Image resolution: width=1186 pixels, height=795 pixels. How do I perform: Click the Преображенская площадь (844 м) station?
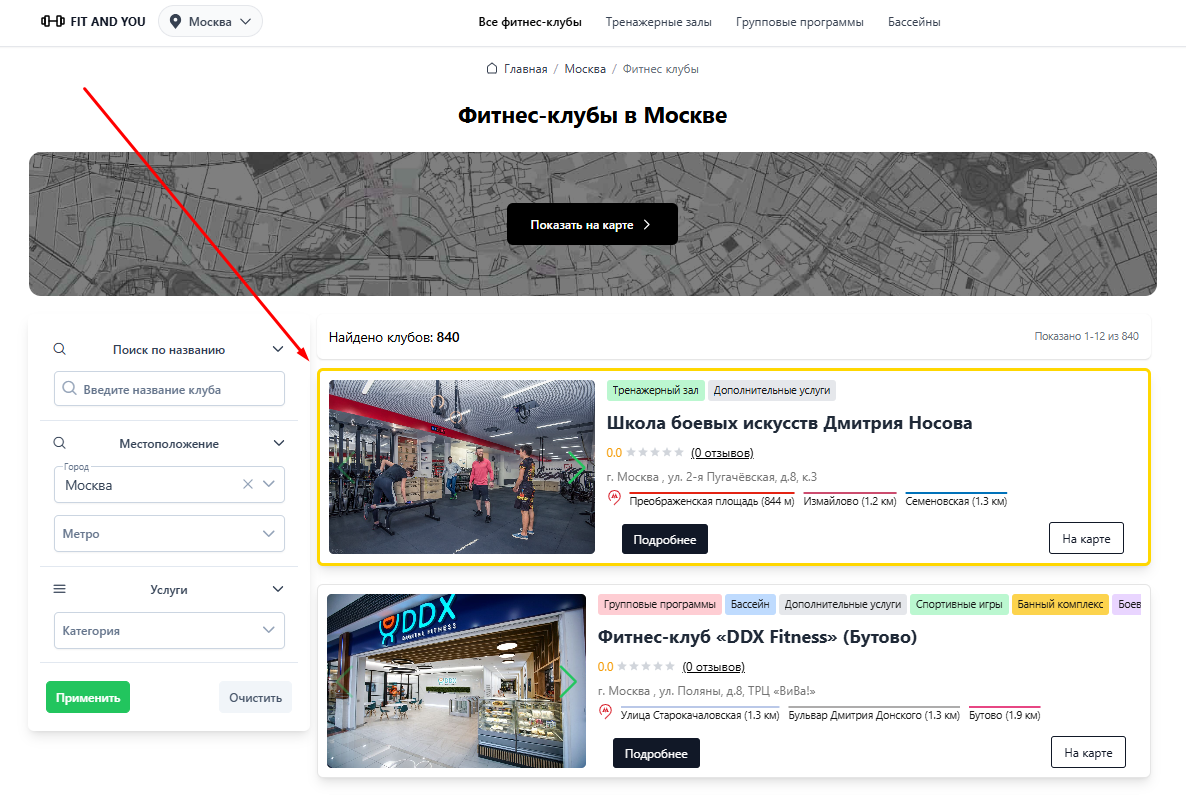coord(712,501)
